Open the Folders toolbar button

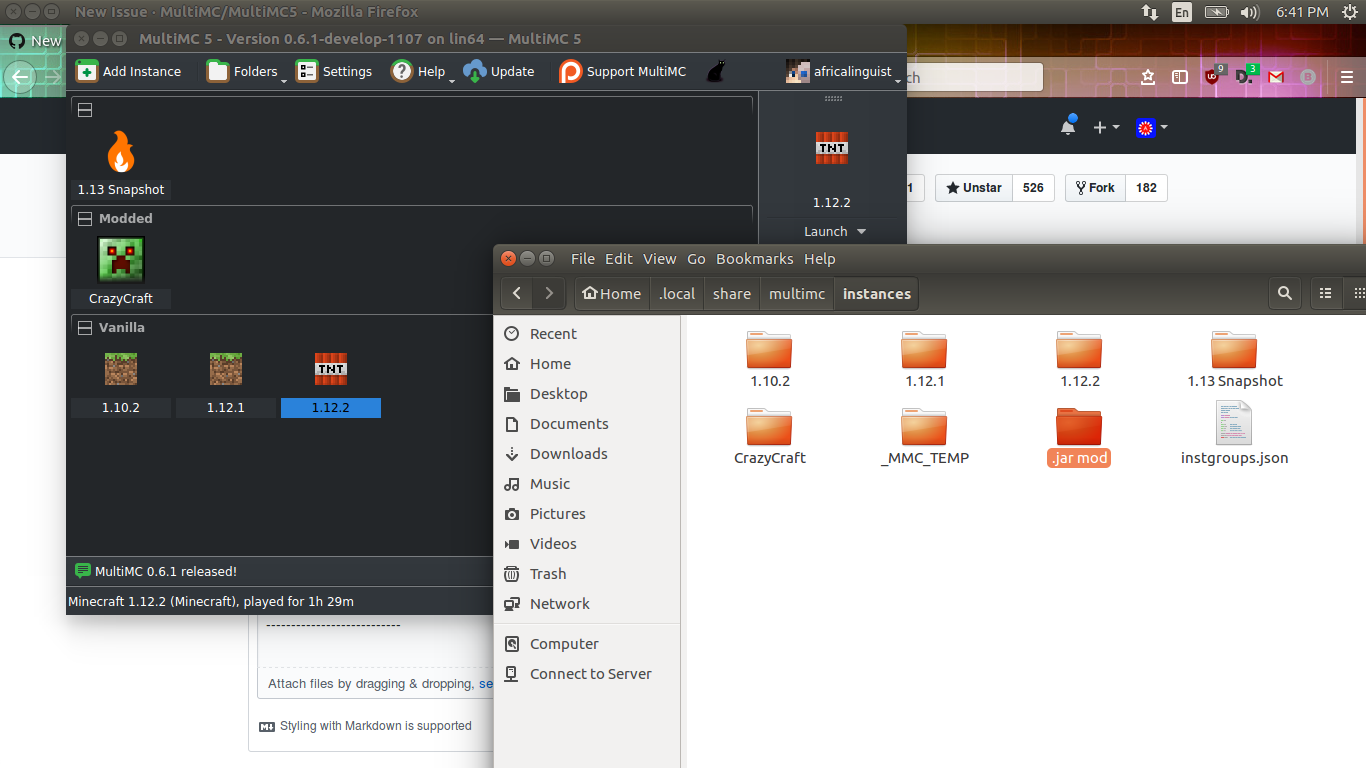(241, 71)
